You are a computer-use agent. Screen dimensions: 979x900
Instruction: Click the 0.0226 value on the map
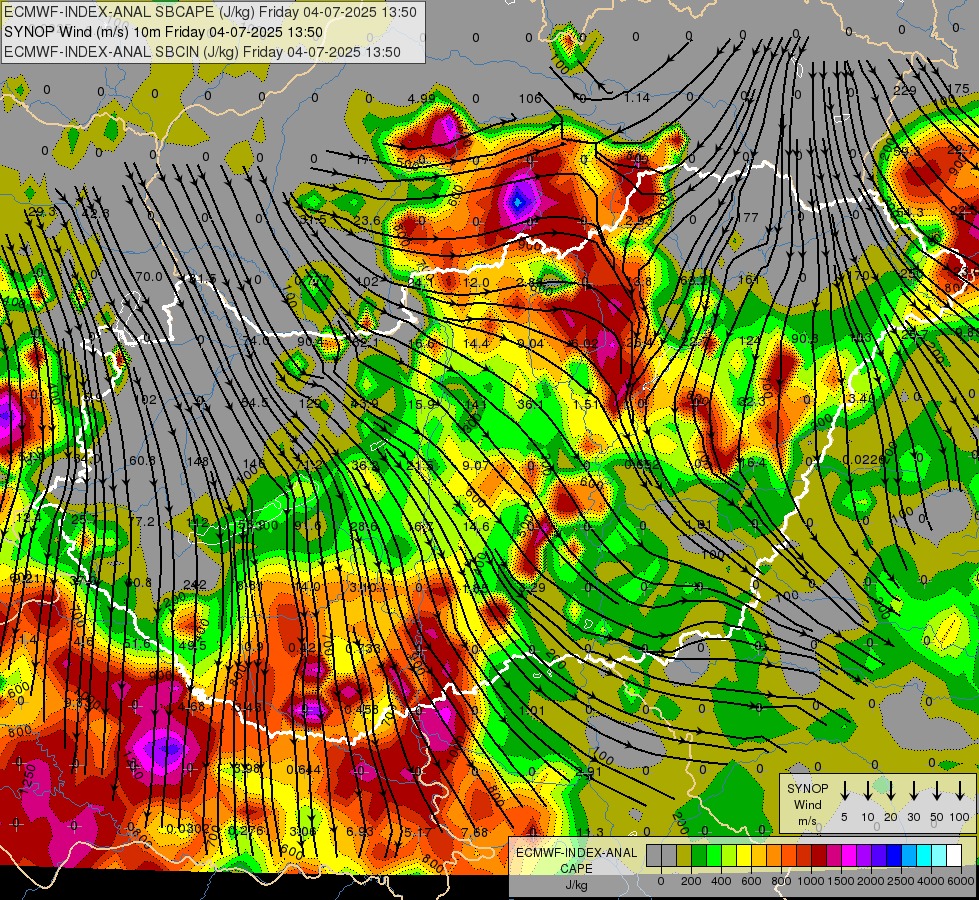tap(863, 460)
